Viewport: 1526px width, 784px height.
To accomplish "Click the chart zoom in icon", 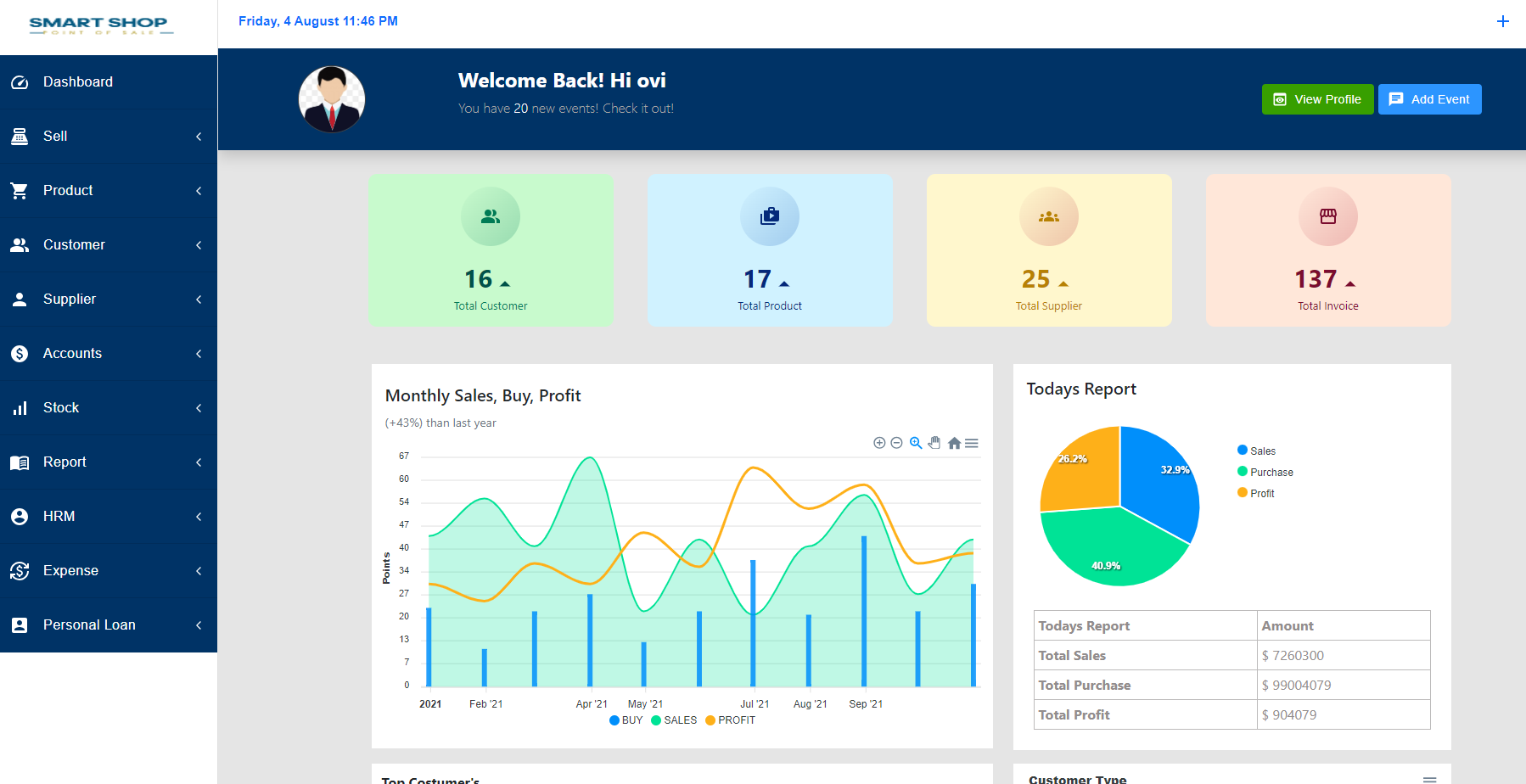I will click(x=879, y=443).
